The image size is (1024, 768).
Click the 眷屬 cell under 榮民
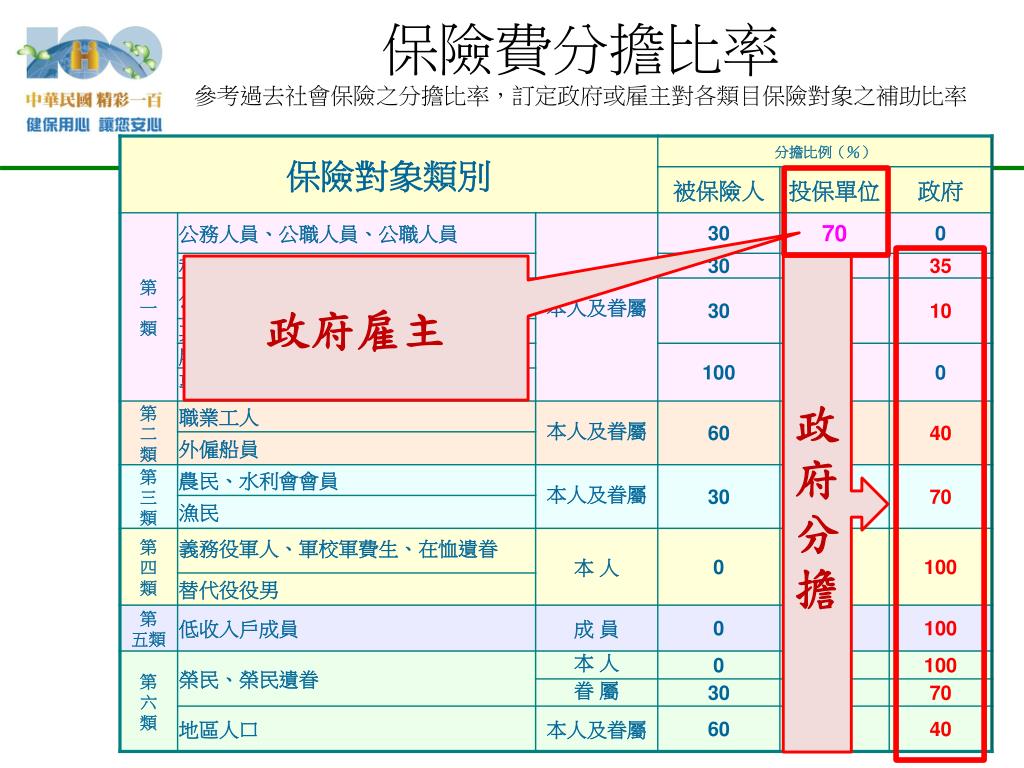pos(596,692)
